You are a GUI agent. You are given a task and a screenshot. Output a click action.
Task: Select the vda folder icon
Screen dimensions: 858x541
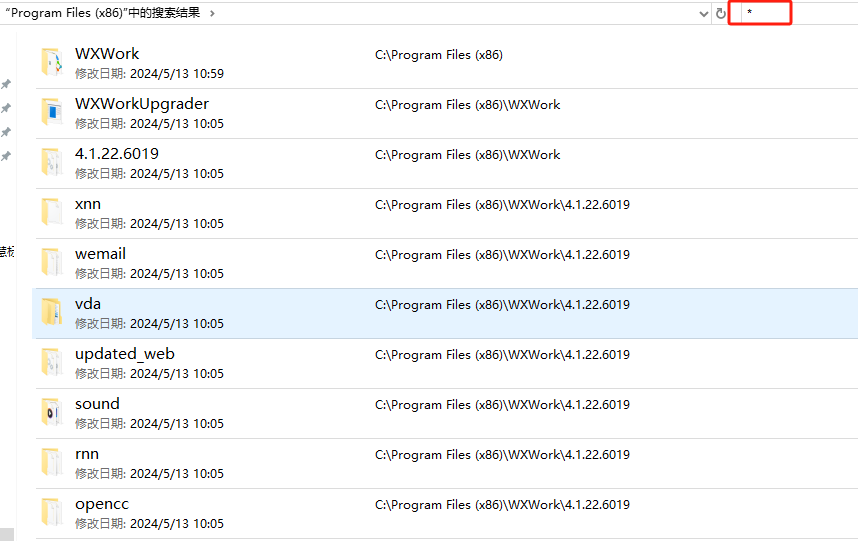52,312
